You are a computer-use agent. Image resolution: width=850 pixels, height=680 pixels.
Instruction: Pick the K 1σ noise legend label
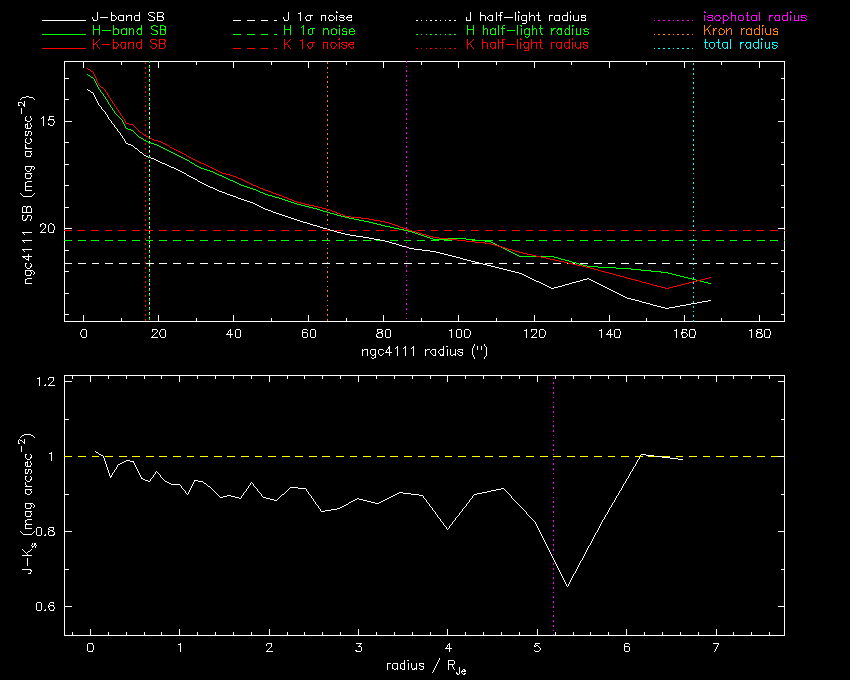pos(319,45)
